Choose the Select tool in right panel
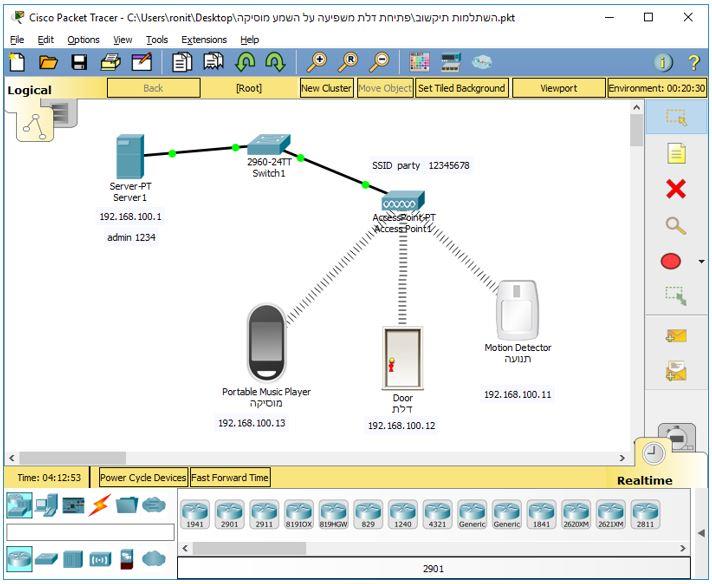This screenshot has height=584, width=712. pos(676,117)
